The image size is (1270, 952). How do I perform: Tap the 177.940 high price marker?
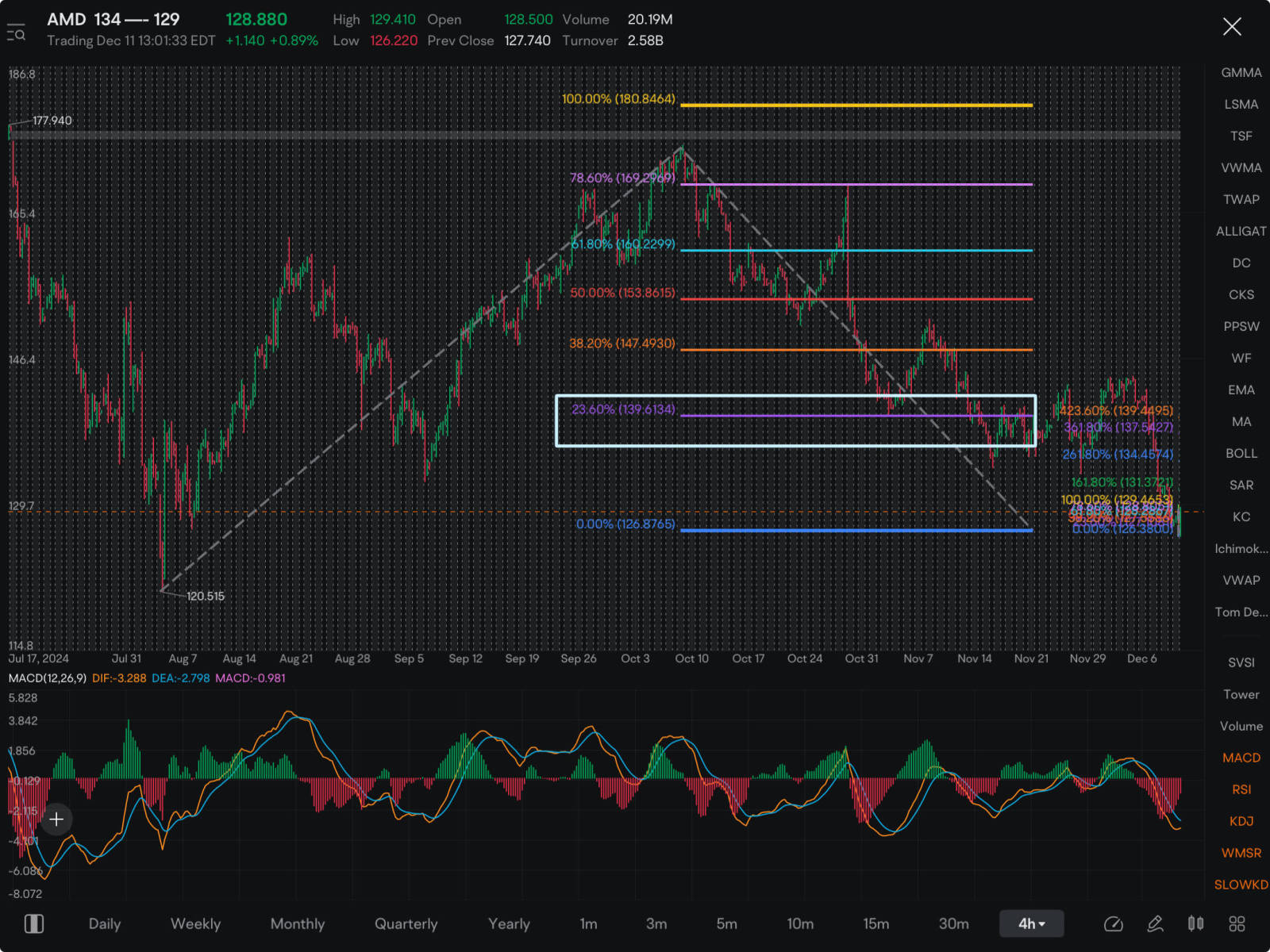pyautogui.click(x=52, y=121)
